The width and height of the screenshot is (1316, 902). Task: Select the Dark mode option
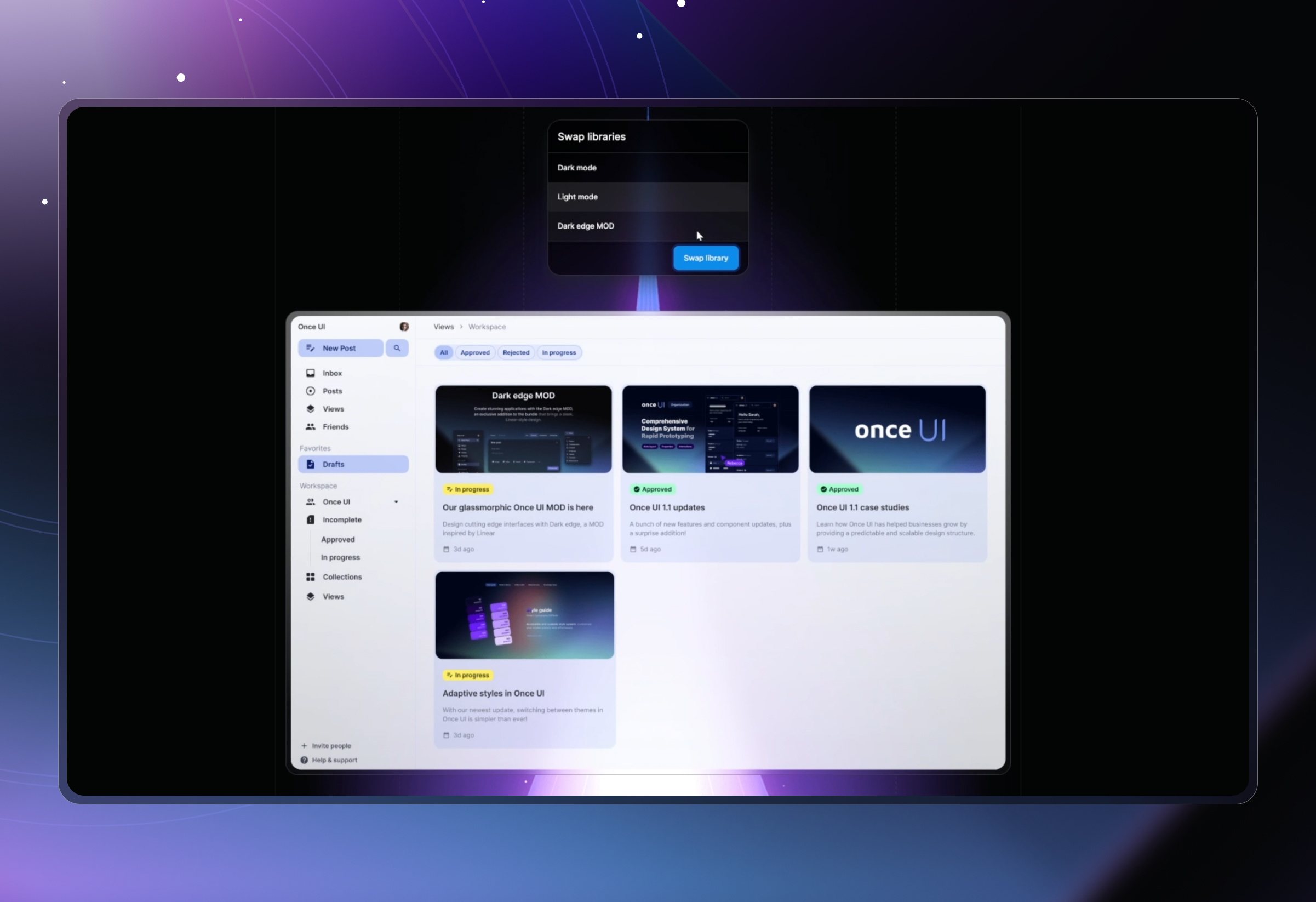[x=647, y=168]
